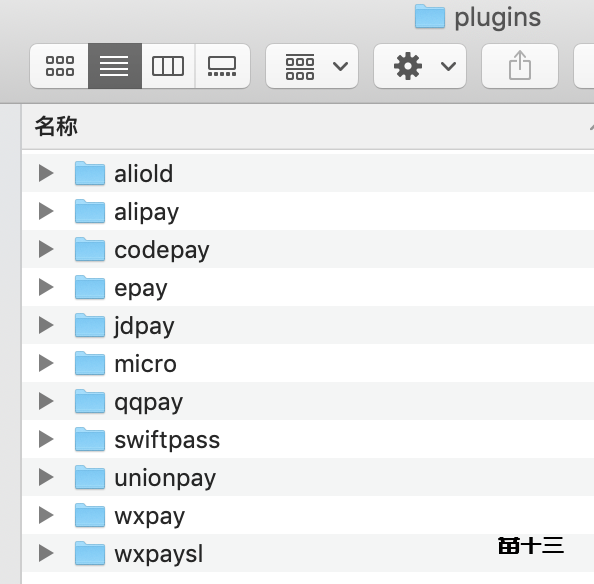Open the gear action menu
This screenshot has width=594, height=584.
click(420, 66)
